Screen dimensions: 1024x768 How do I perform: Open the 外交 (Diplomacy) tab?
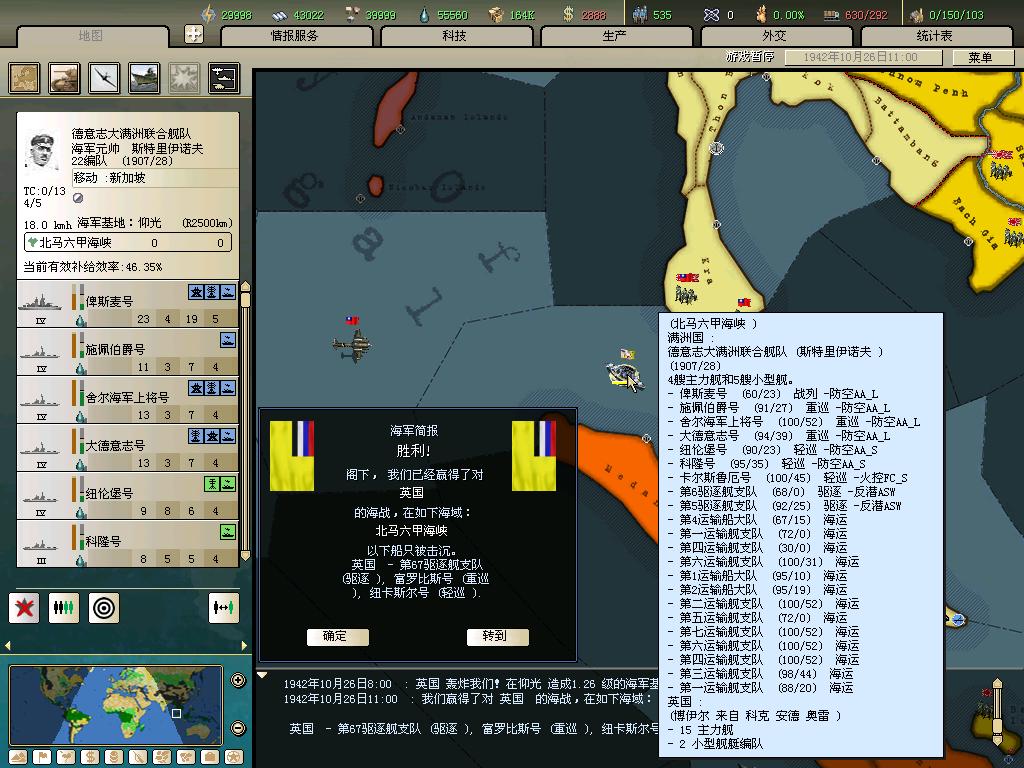[x=774, y=36]
